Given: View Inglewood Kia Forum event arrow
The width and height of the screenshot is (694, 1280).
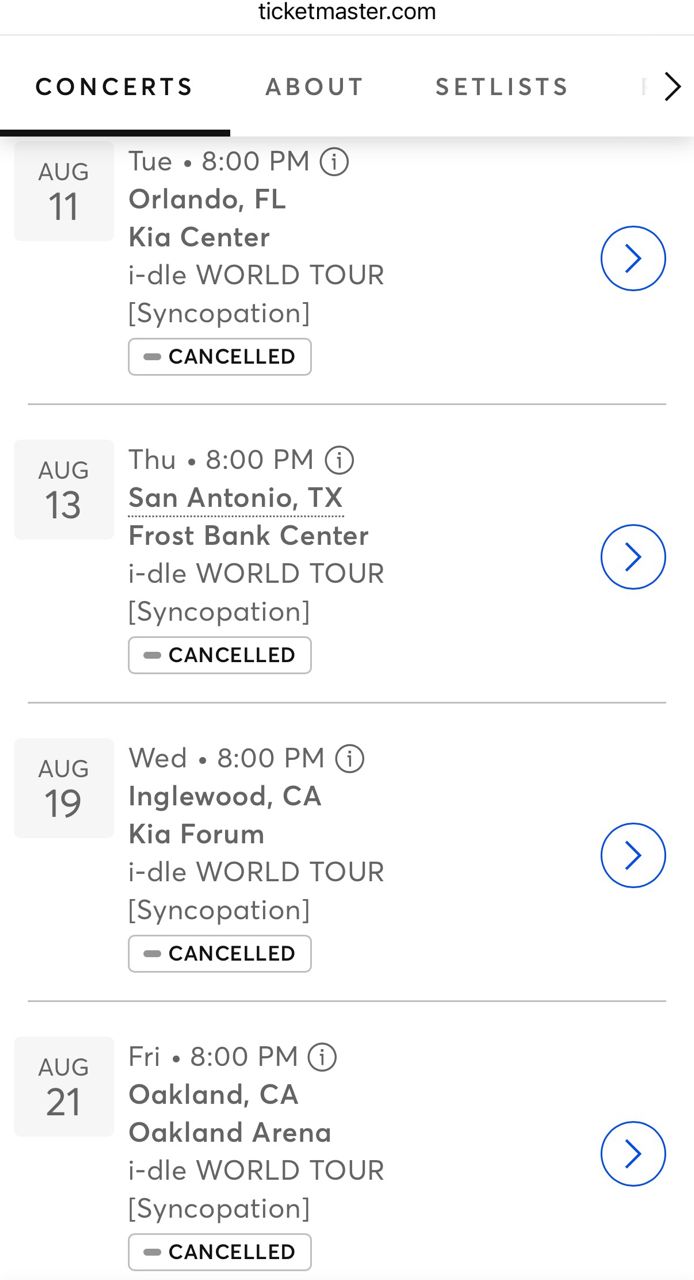Looking at the screenshot, I should (632, 855).
